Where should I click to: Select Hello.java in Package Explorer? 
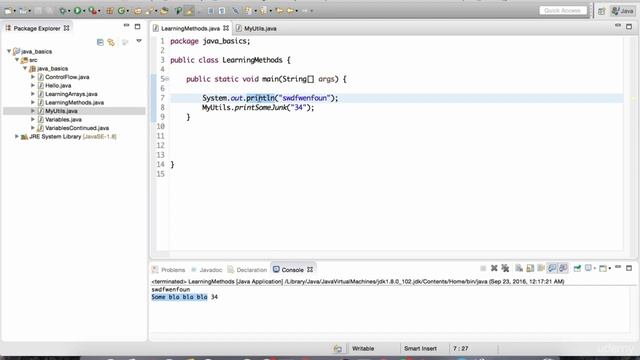[x=58, y=85]
